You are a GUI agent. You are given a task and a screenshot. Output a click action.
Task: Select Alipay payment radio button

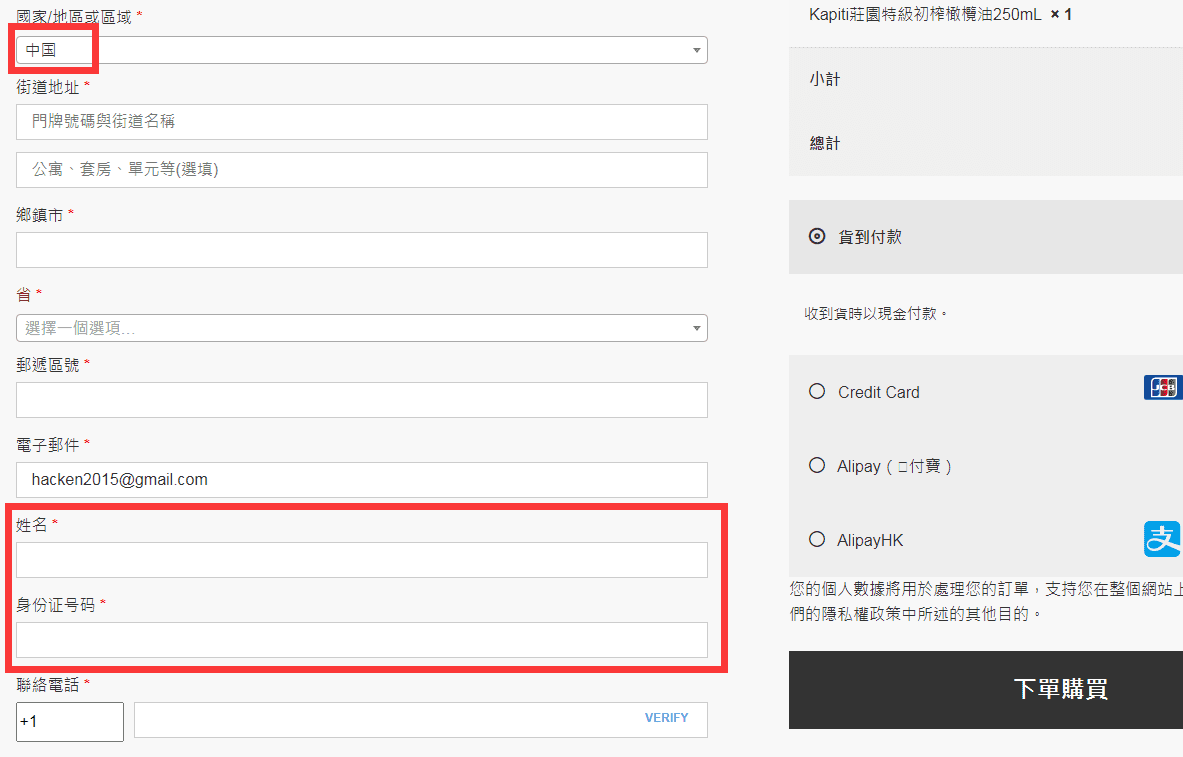coord(817,465)
